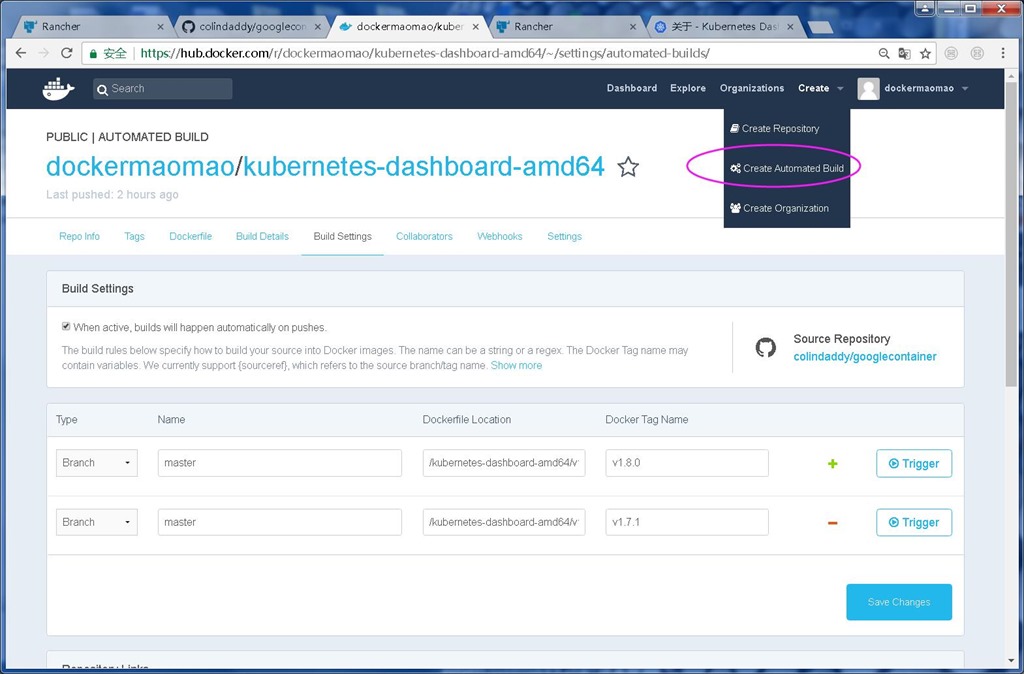Click the Show more link

click(516, 366)
